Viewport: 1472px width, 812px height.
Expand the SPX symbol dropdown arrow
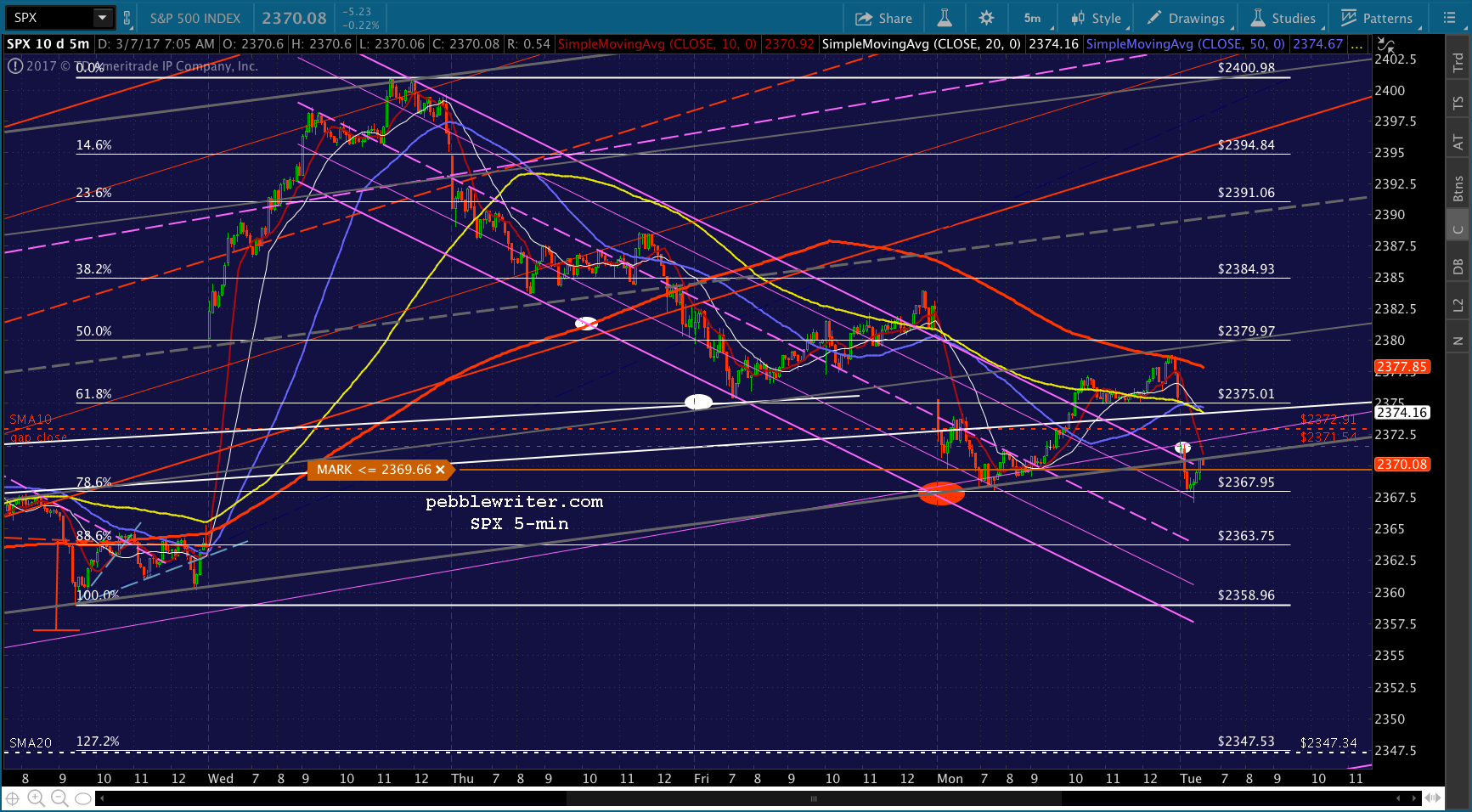pyautogui.click(x=103, y=18)
